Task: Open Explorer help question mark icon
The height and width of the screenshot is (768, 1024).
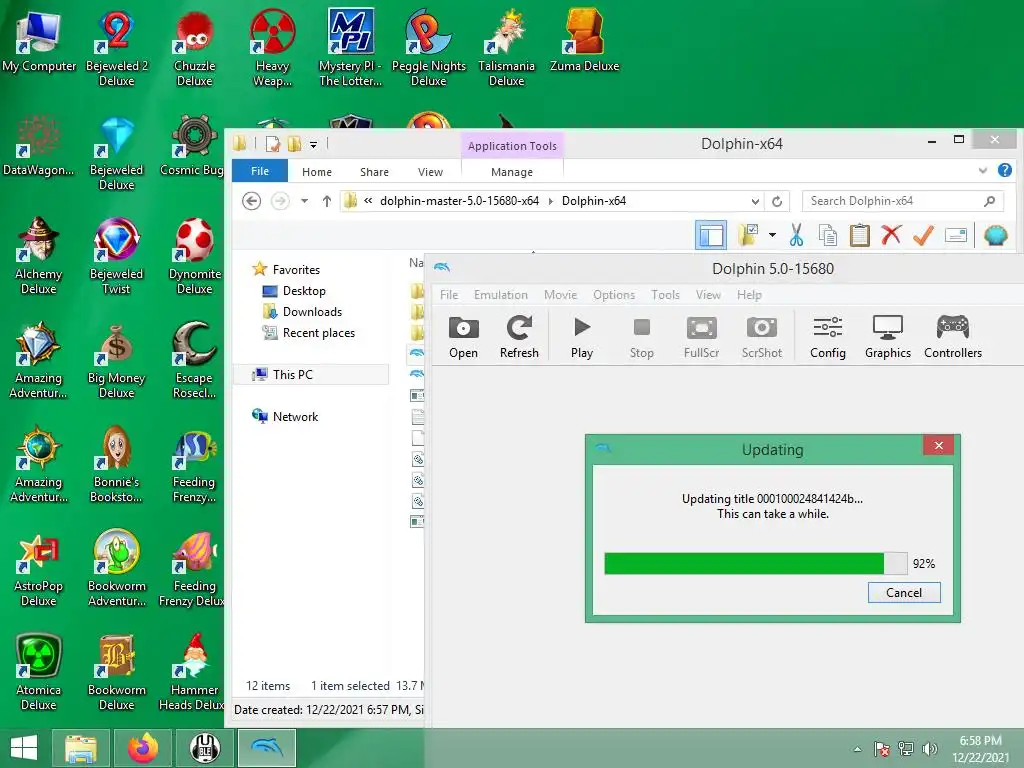Action: [1005, 170]
